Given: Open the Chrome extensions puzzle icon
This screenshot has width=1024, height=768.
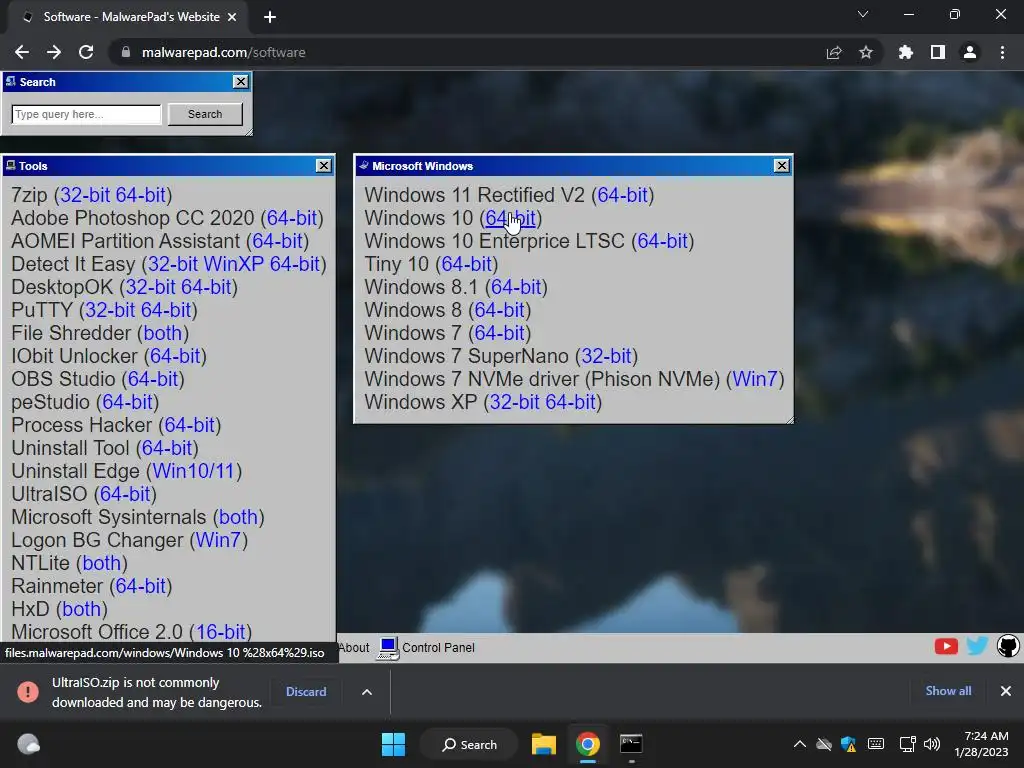Looking at the screenshot, I should tap(906, 52).
